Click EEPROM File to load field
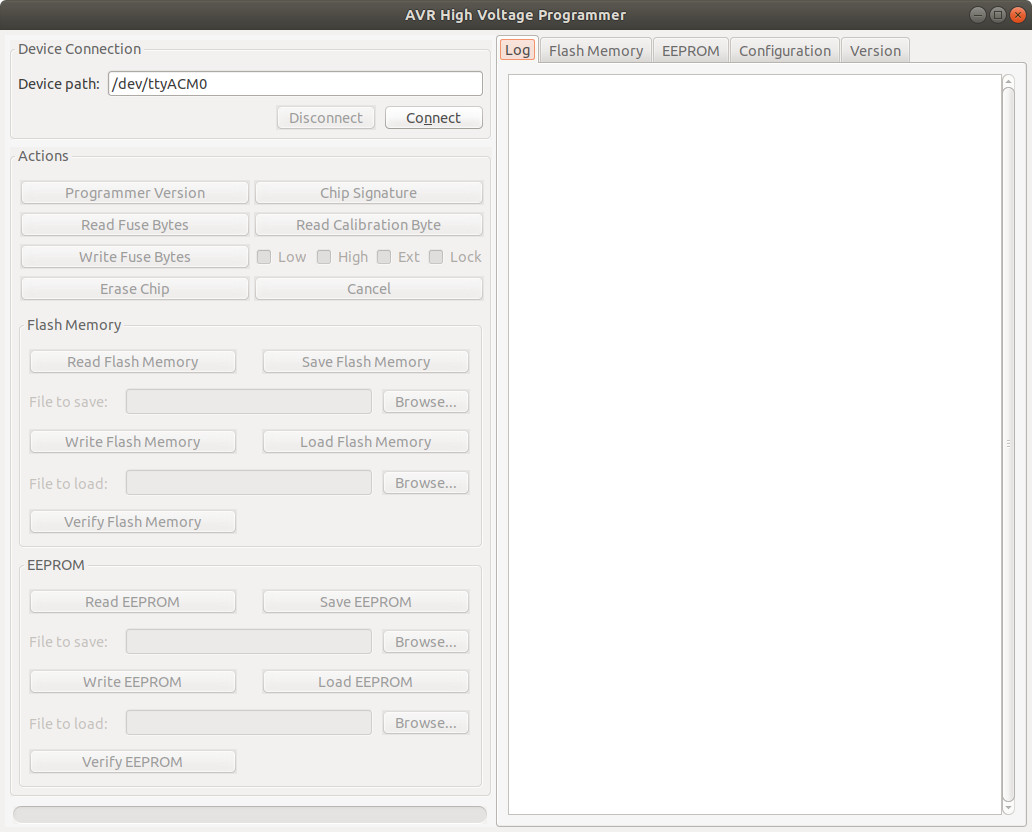Viewport: 1032px width, 832px height. (249, 723)
